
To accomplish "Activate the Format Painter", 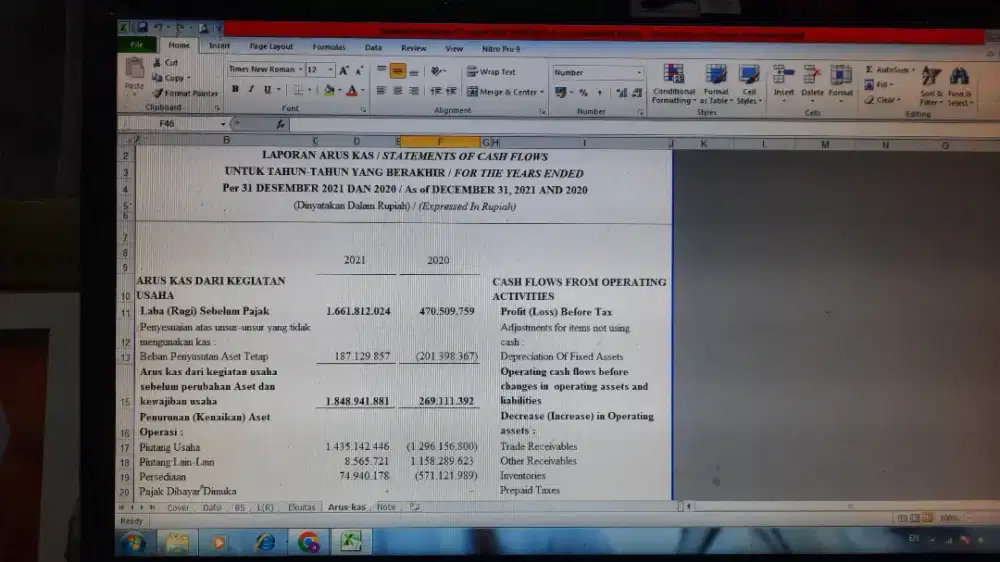I will [x=186, y=93].
